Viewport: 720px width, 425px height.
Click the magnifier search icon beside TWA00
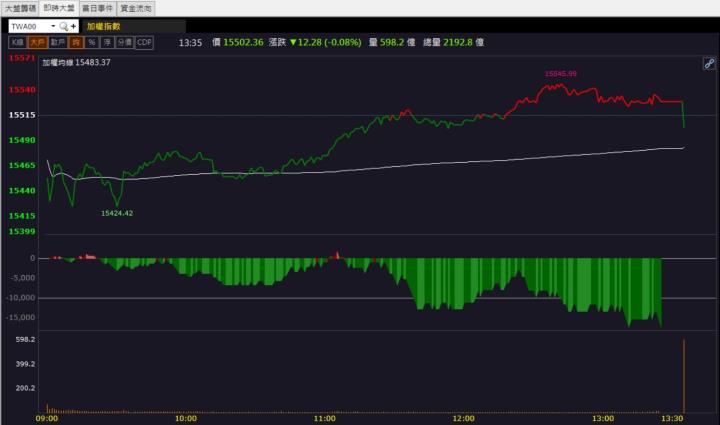click(63, 26)
